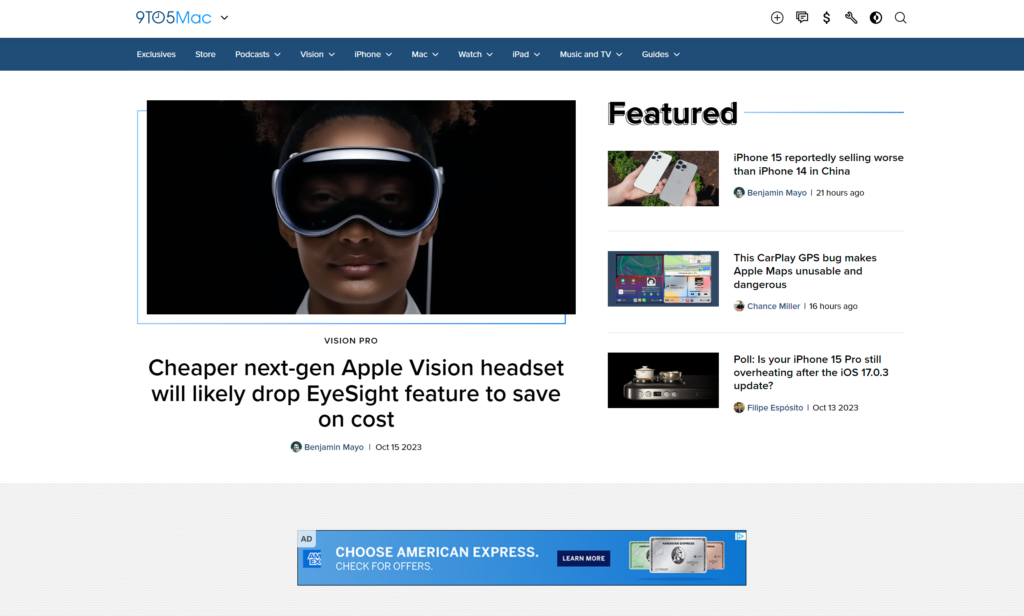This screenshot has height=616, width=1024.
Task: Go to the Store nav item
Action: point(205,54)
